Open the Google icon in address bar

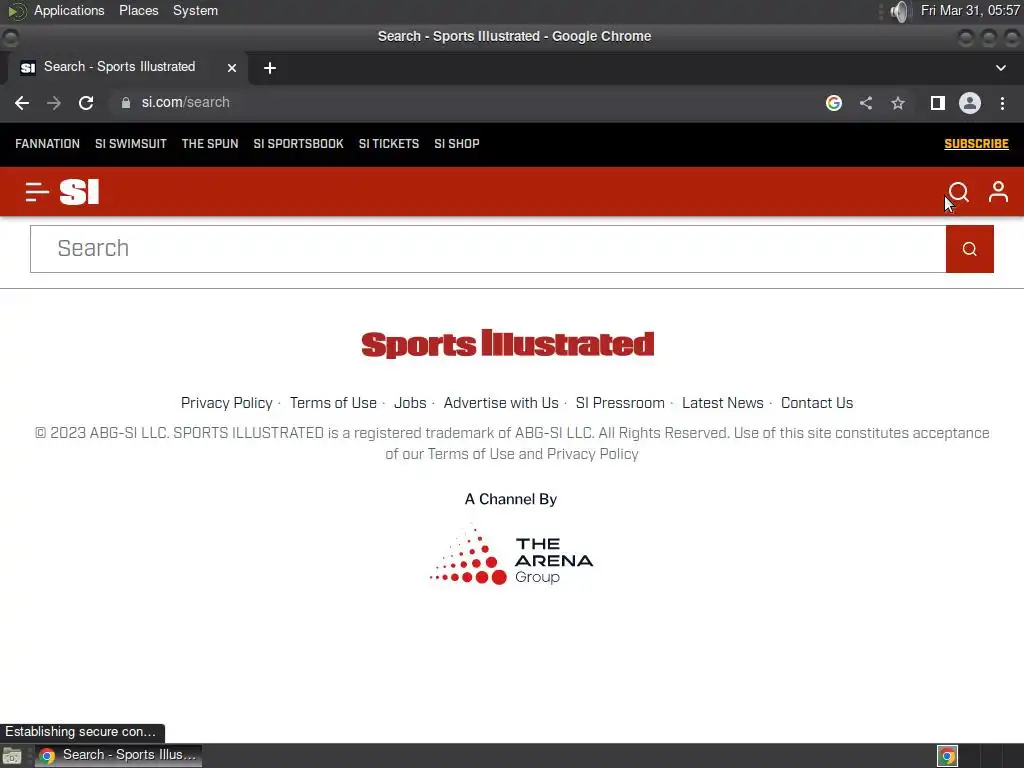pos(833,103)
